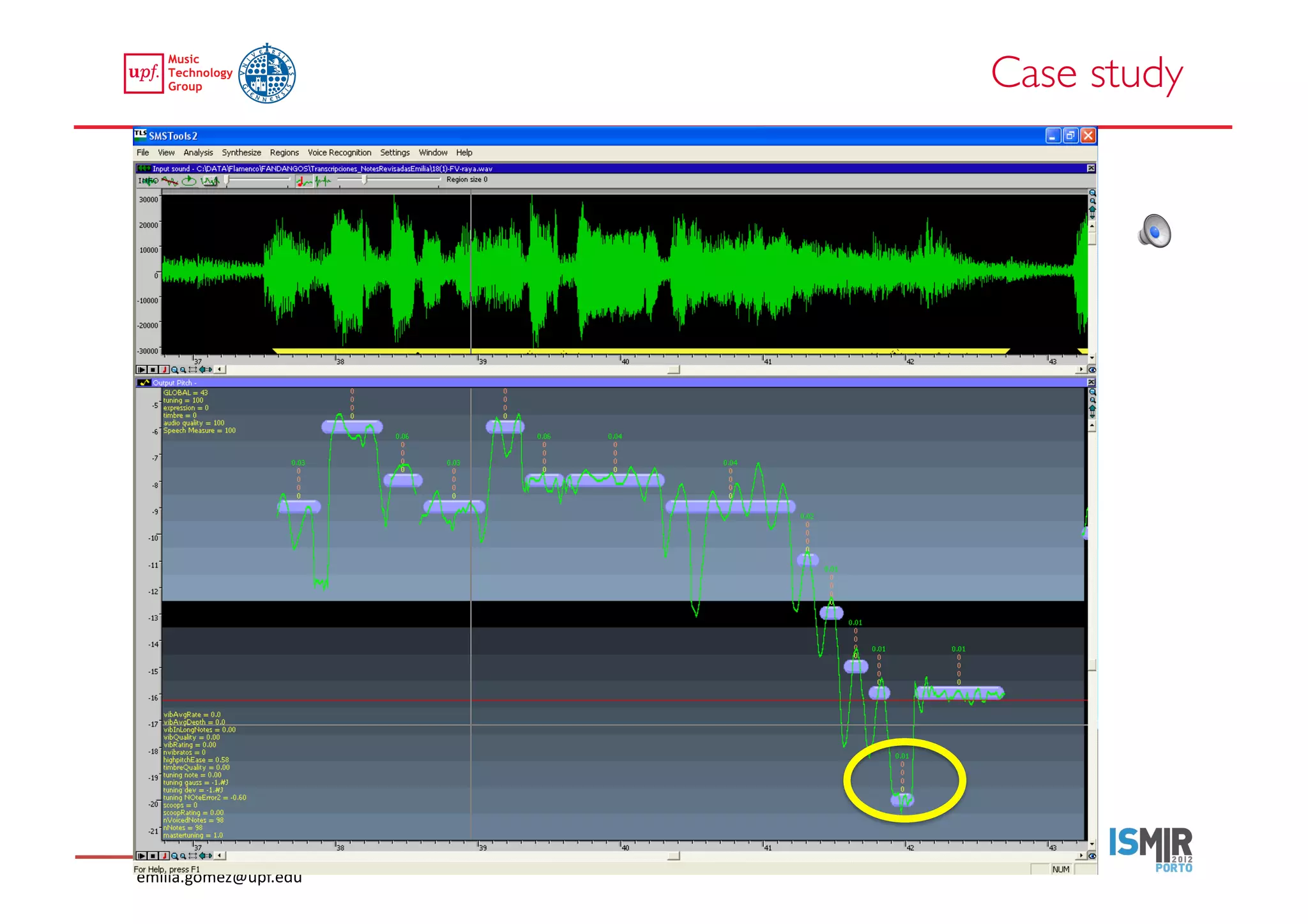1308x924 pixels.
Task: Open the Regions menu
Action: coord(284,153)
